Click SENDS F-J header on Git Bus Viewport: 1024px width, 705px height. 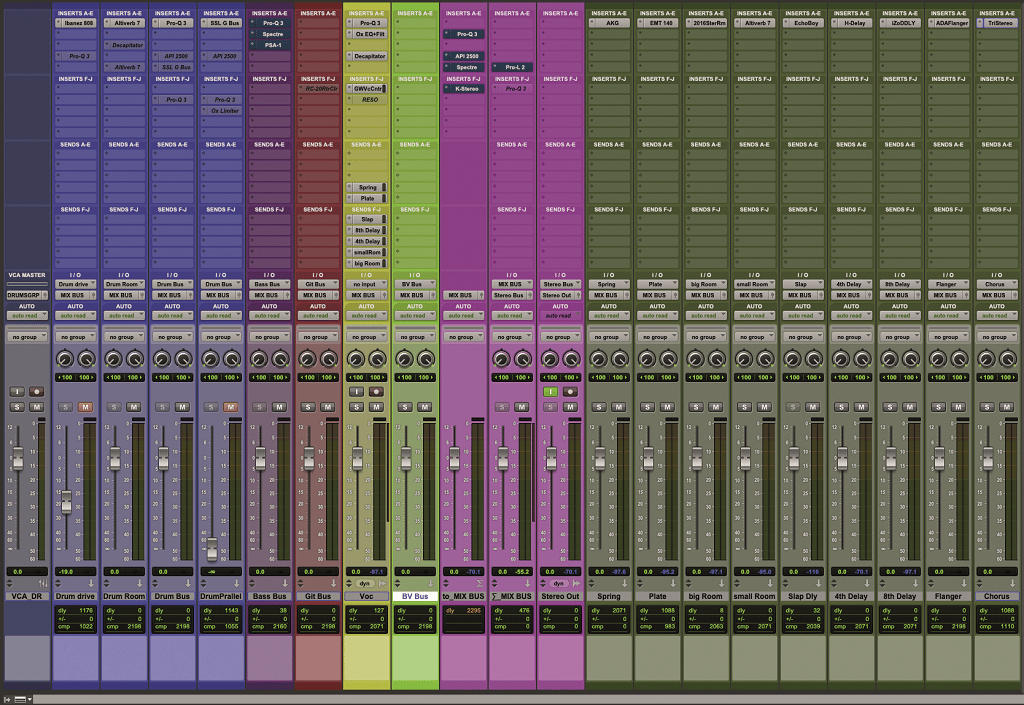tap(318, 210)
